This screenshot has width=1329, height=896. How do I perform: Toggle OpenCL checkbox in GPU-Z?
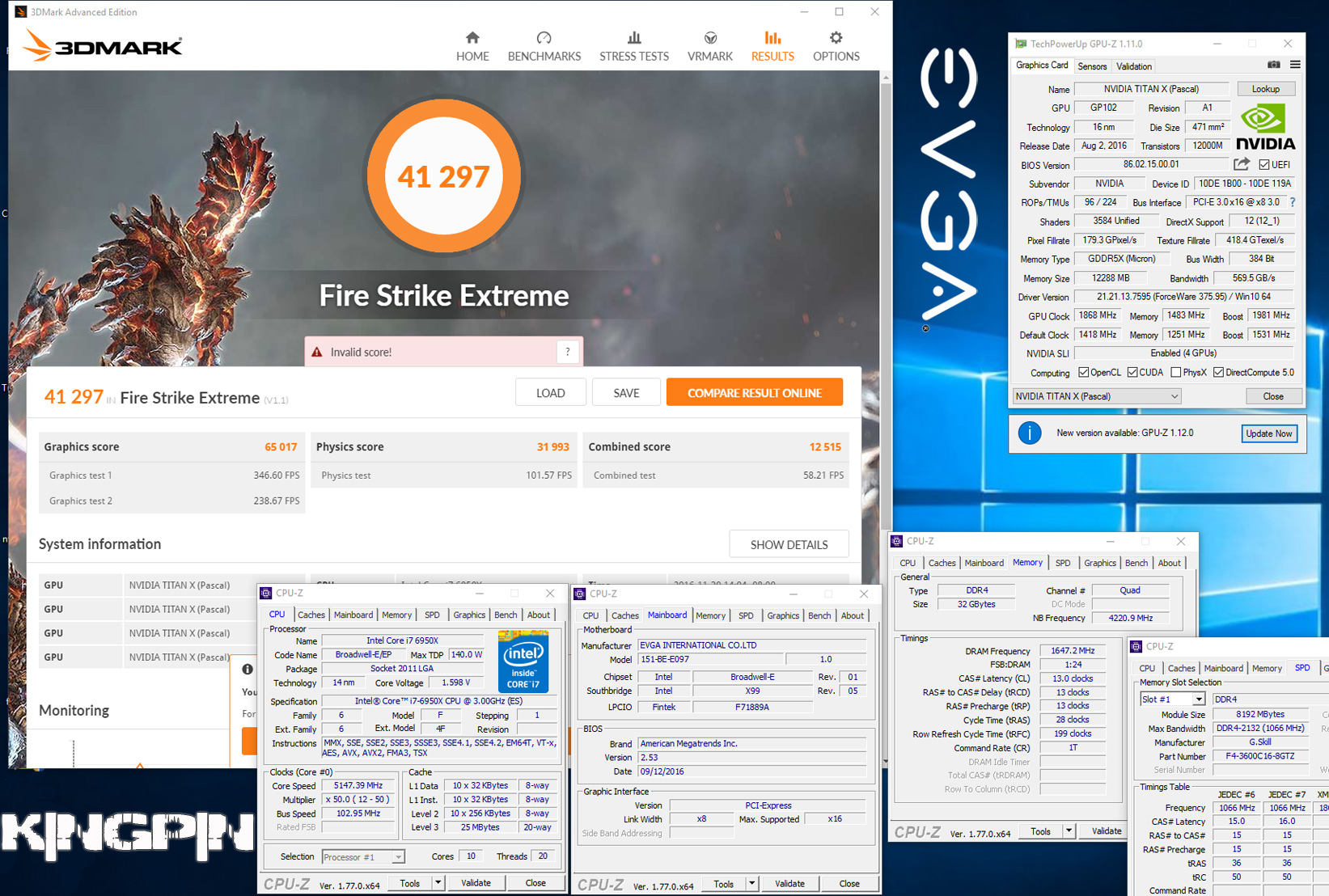pyautogui.click(x=1084, y=373)
